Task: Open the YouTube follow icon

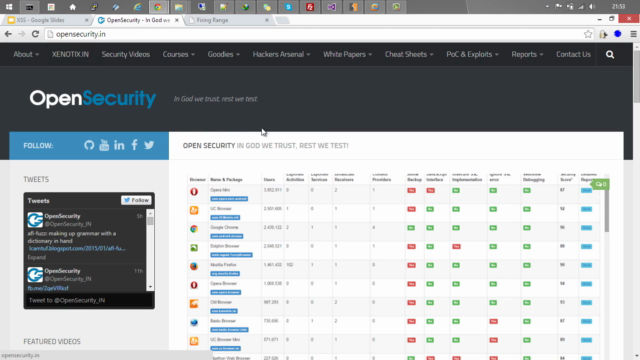Action: tap(104, 145)
